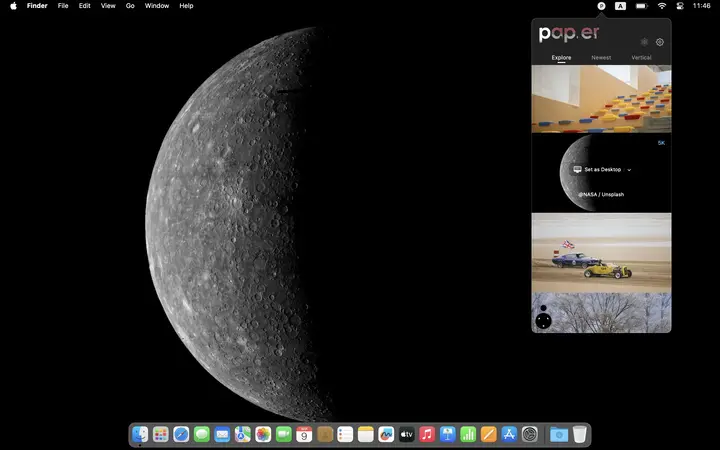This screenshot has height=450, width=720.
Task: Open the Go menu
Action: pos(130,6)
